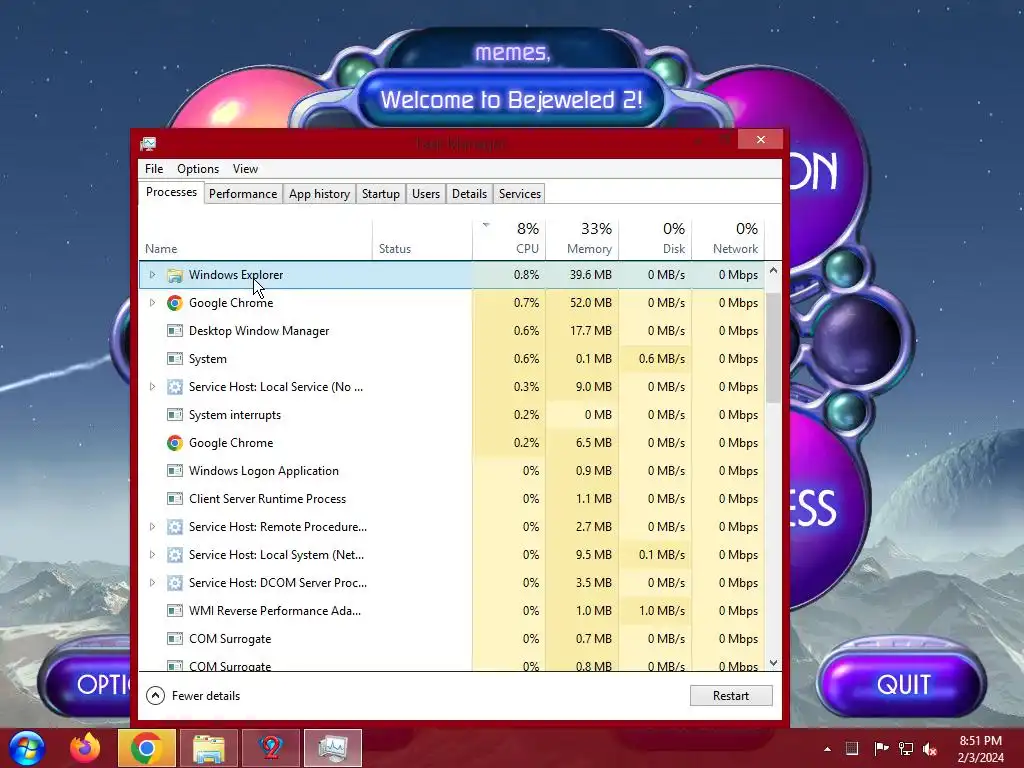The width and height of the screenshot is (1024, 768).
Task: Click the Action Center flag icon
Action: pos(881,749)
